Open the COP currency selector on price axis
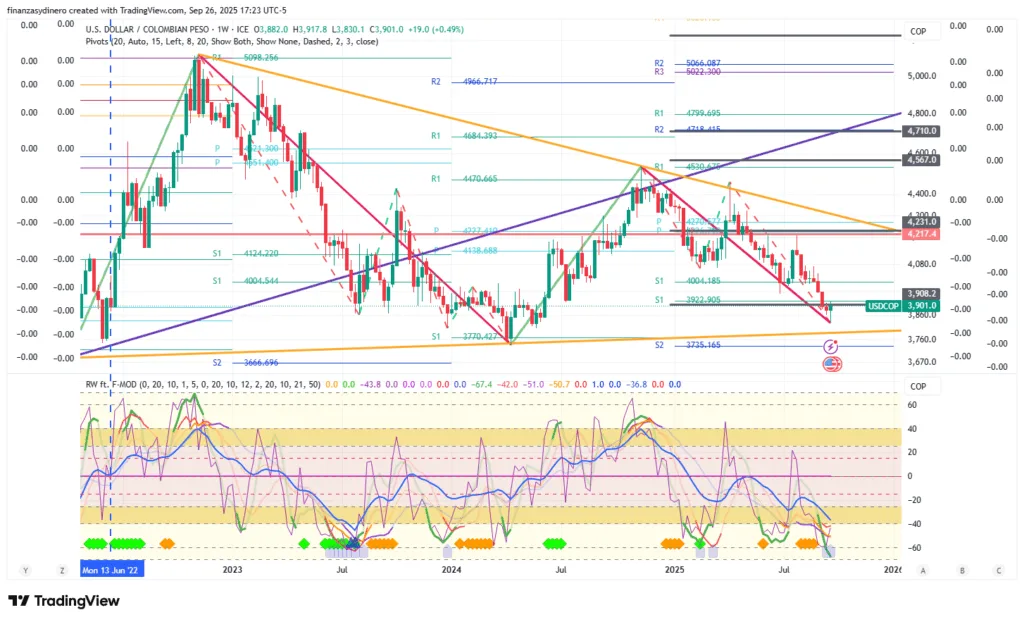Image resolution: width=1024 pixels, height=622 pixels. (917, 32)
